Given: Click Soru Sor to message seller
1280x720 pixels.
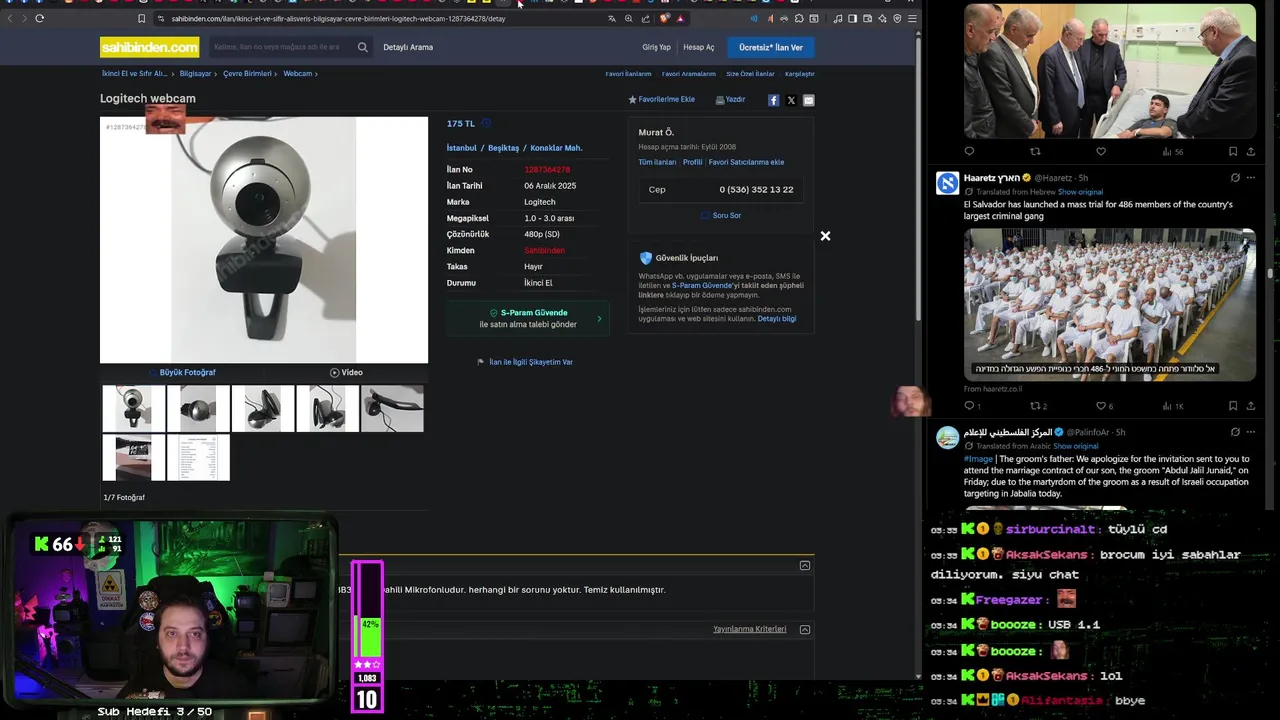Looking at the screenshot, I should click(x=721, y=216).
